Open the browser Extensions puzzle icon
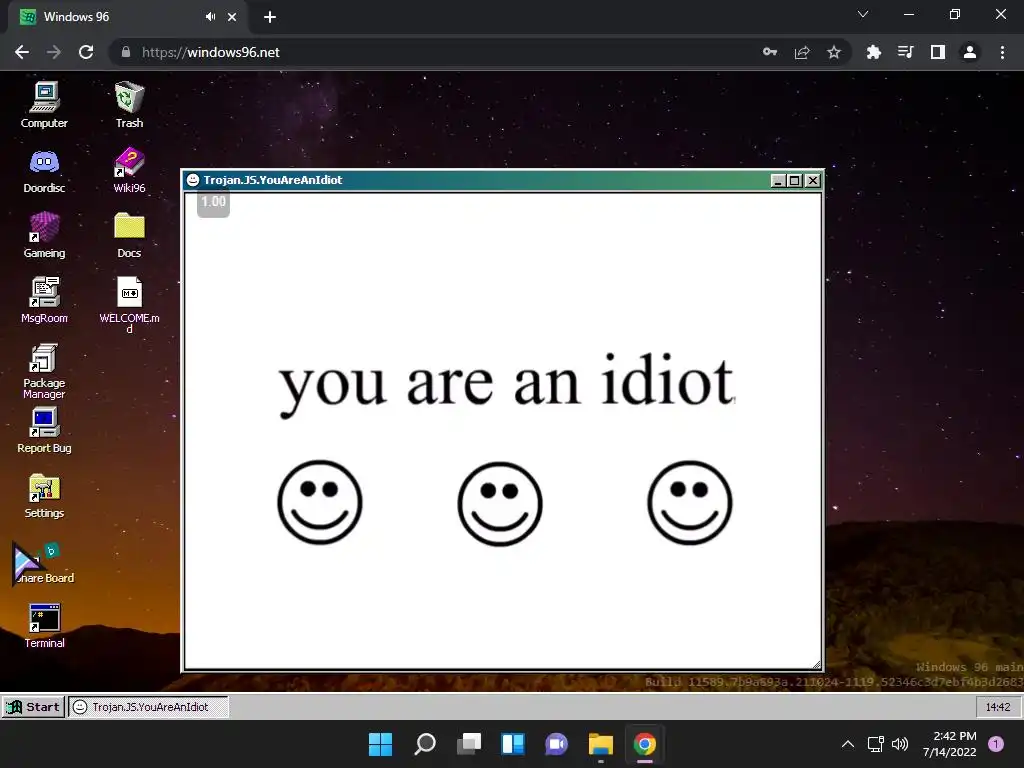This screenshot has height=768, width=1024. pos(874,52)
